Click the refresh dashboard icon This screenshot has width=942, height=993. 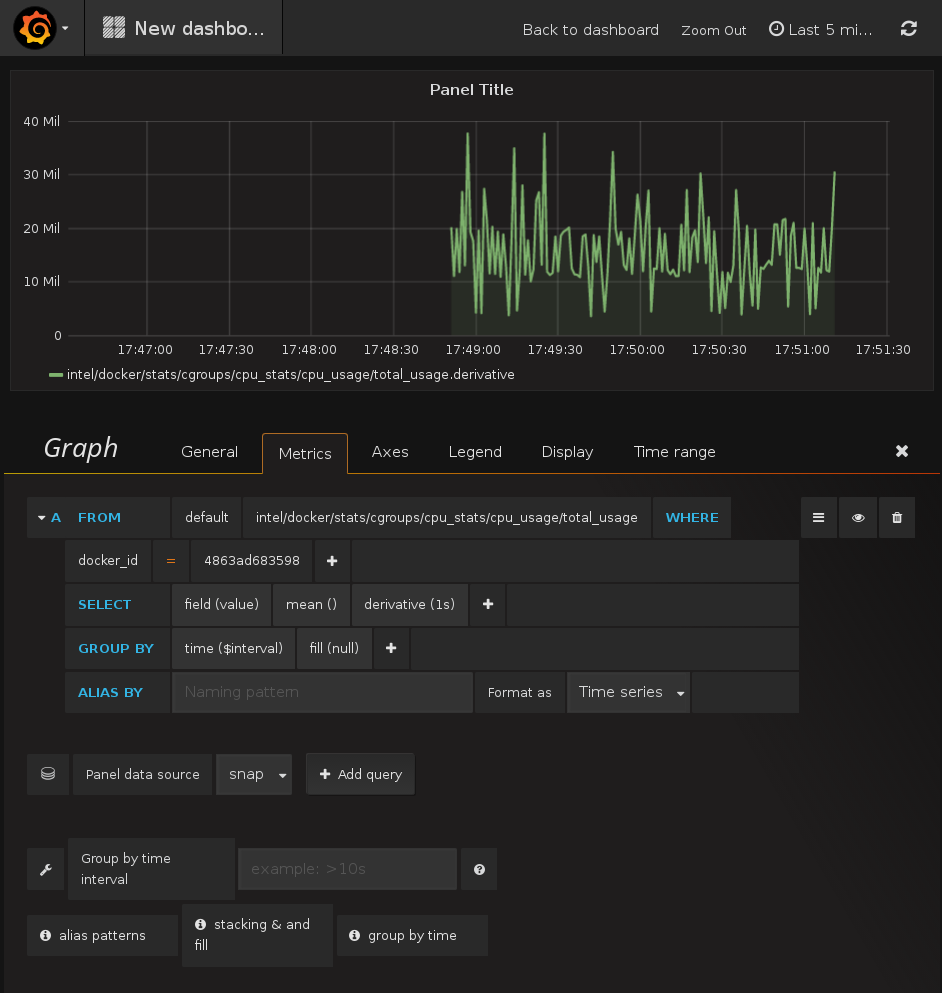coord(908,29)
